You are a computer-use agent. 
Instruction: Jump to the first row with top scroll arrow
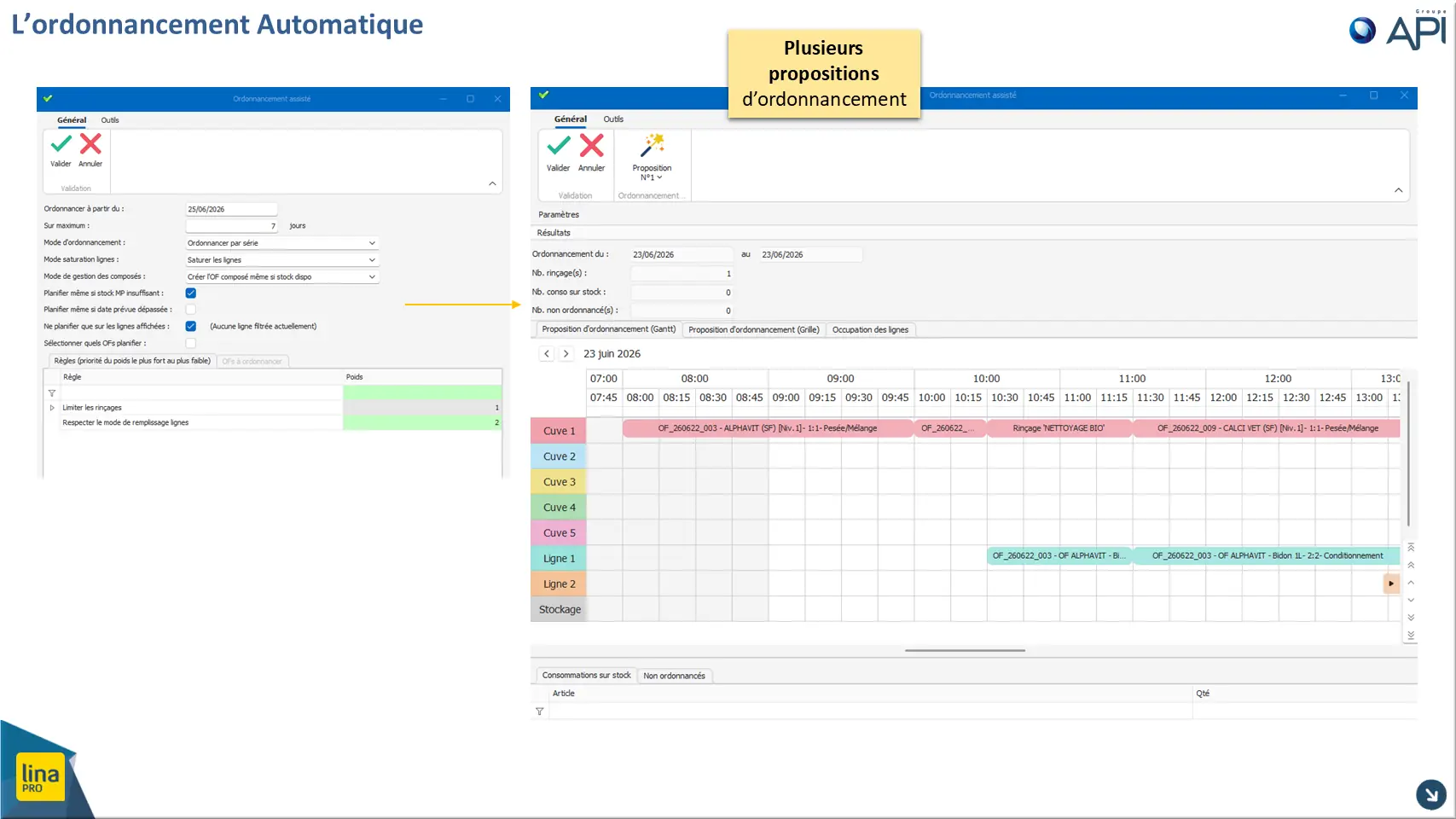tap(1411, 547)
